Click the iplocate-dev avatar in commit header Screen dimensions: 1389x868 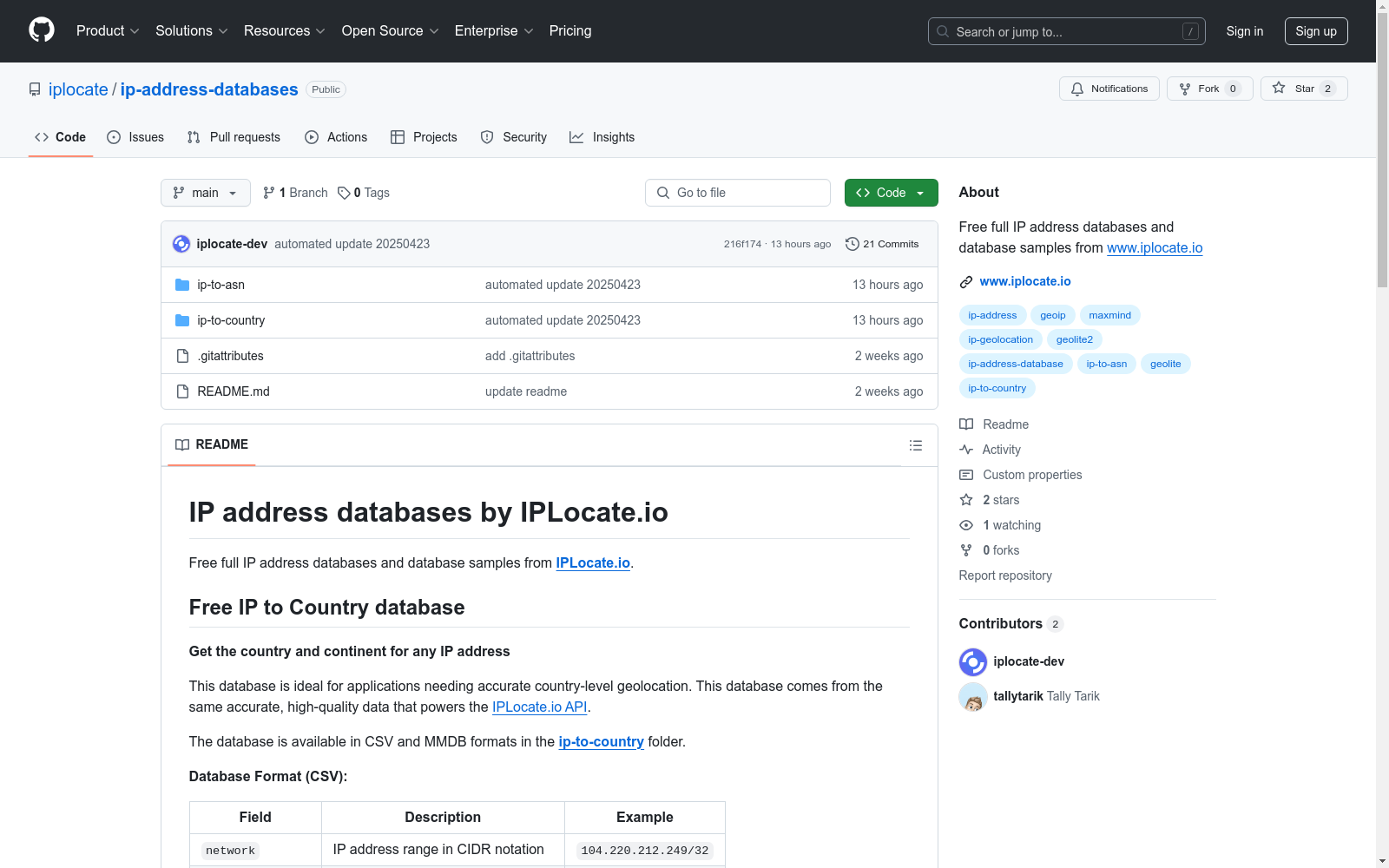point(181,244)
